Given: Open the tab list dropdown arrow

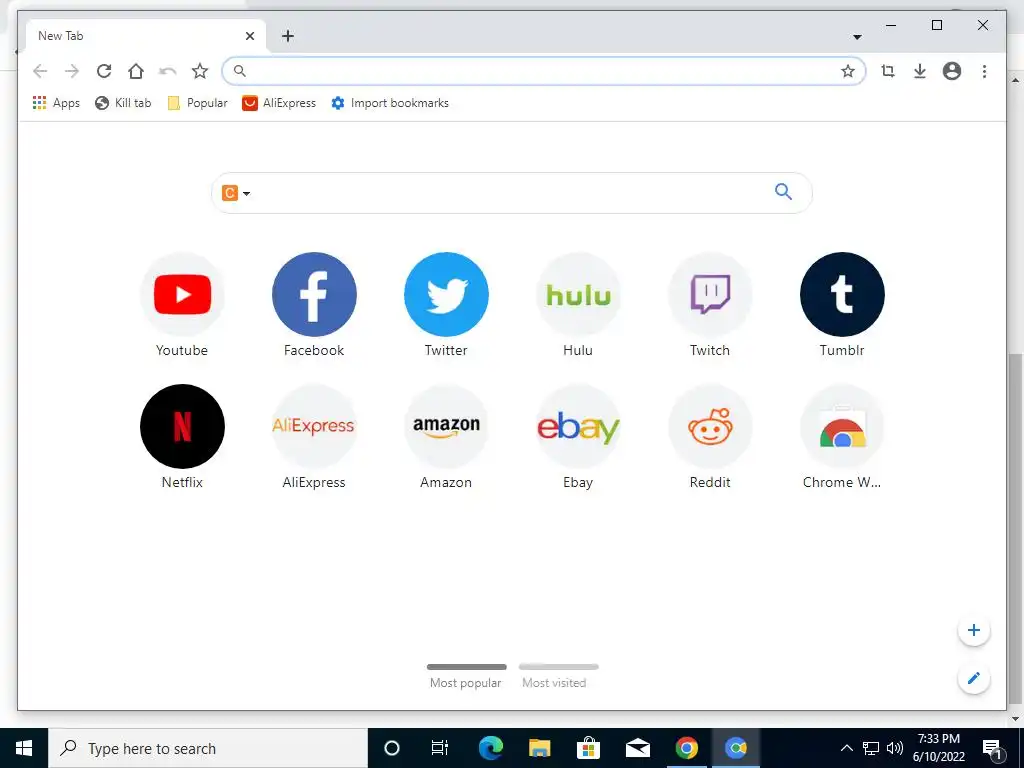Looking at the screenshot, I should (x=857, y=37).
